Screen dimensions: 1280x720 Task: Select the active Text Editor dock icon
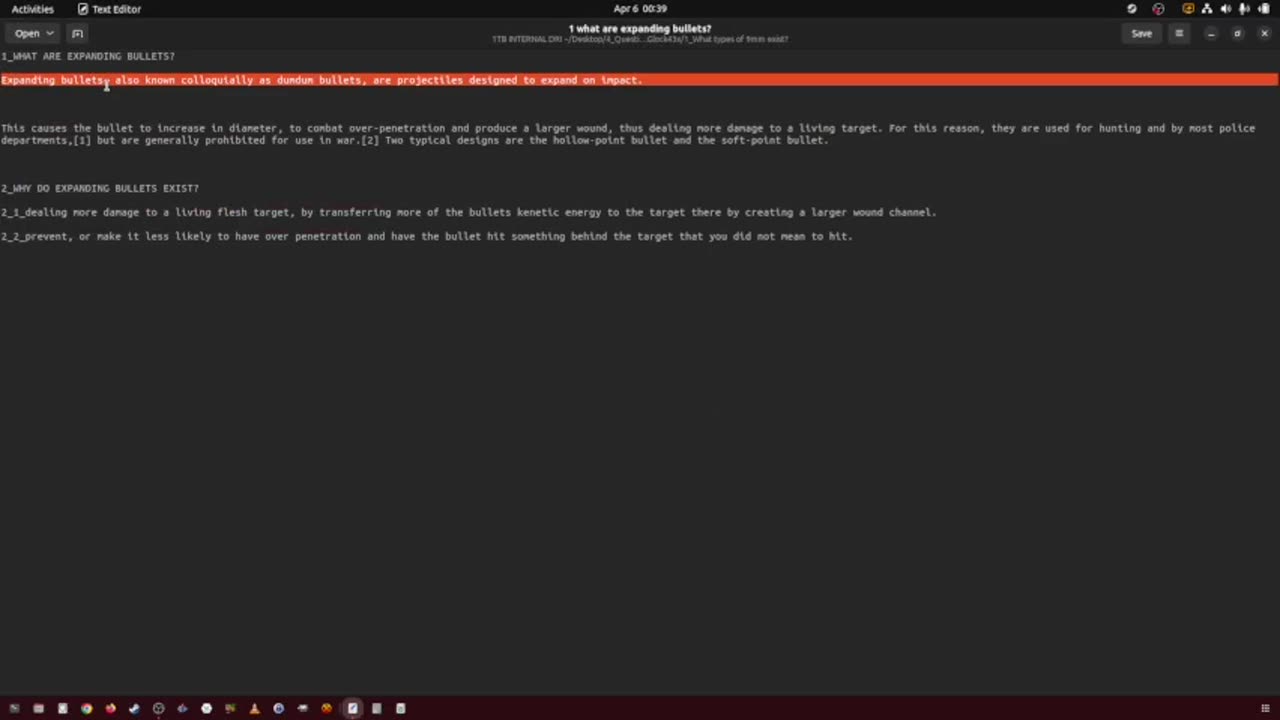tap(352, 708)
